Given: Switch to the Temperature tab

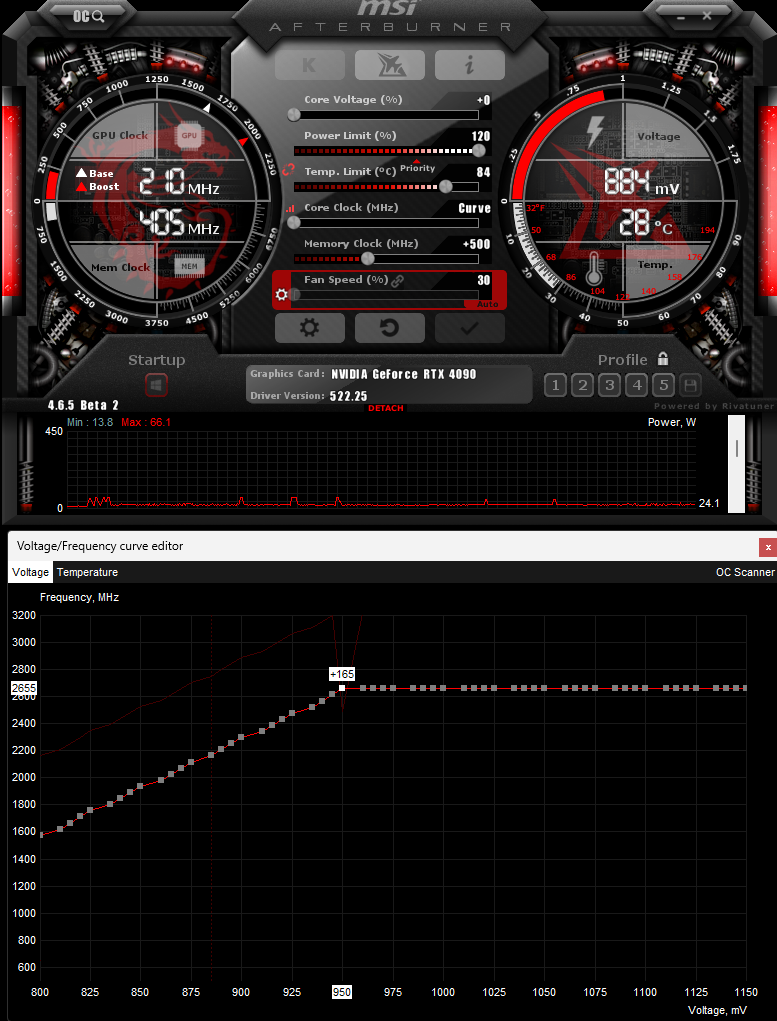Looking at the screenshot, I should [87, 572].
